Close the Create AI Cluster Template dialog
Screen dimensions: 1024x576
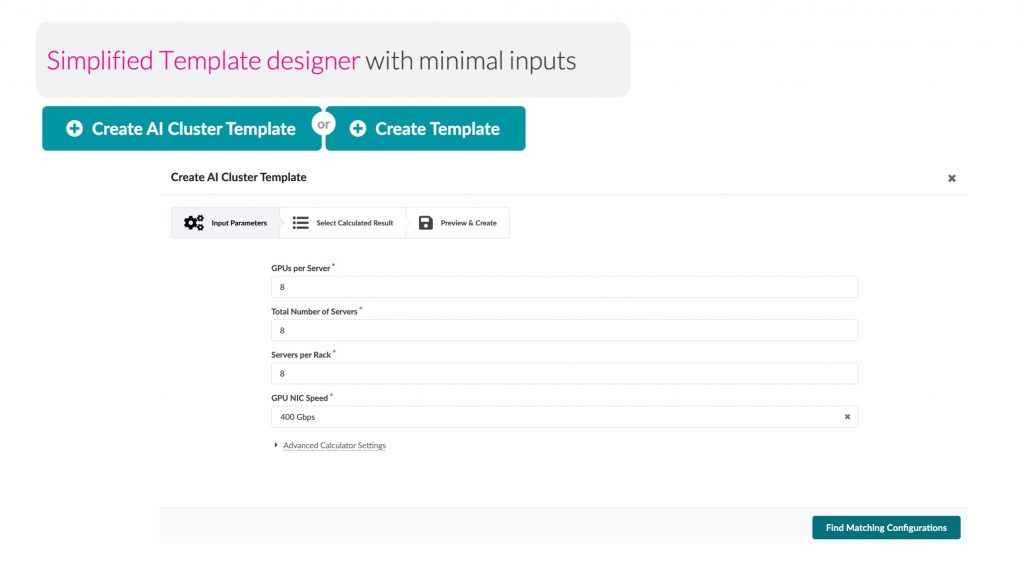(x=951, y=177)
